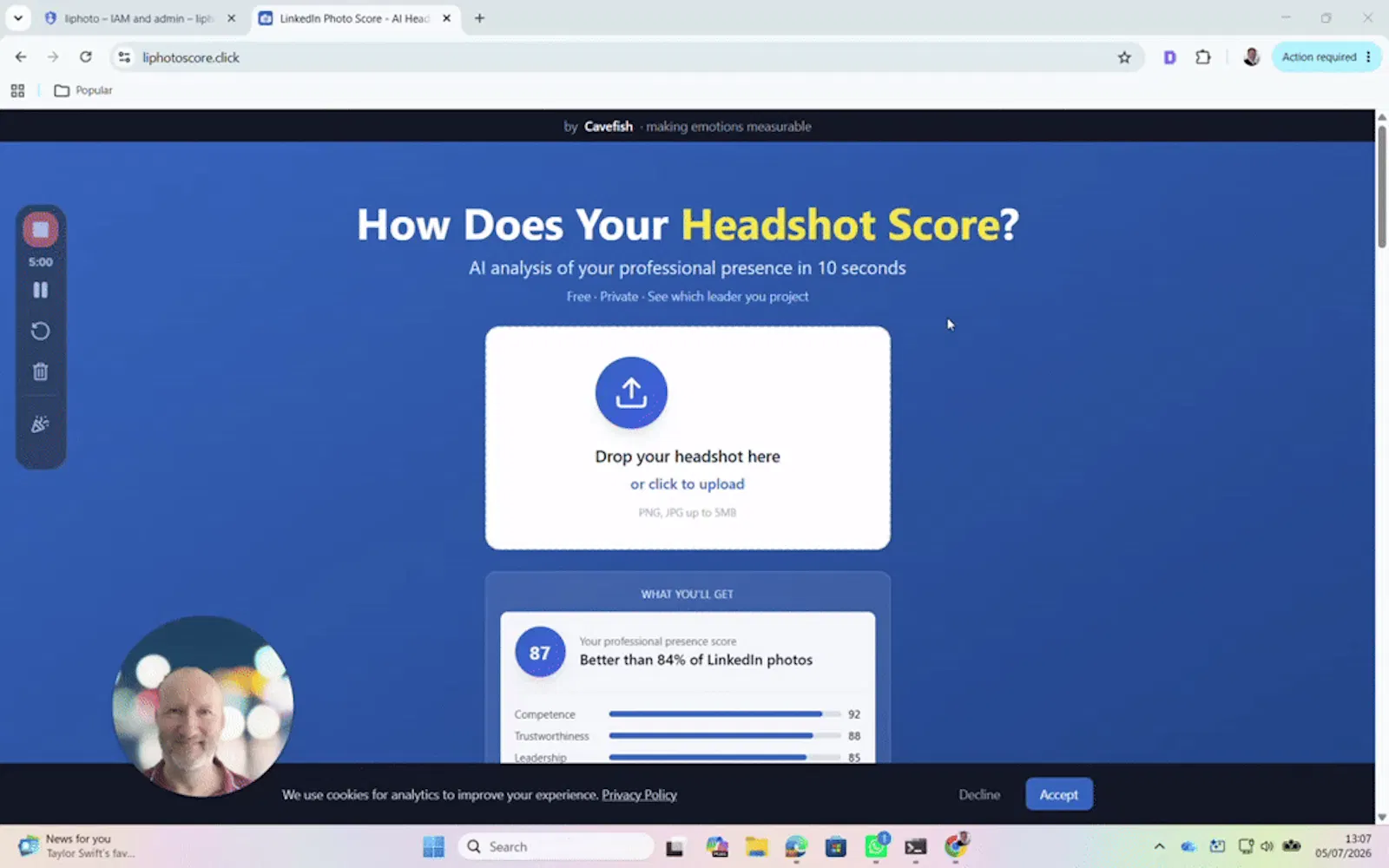1389x868 pixels.
Task: Open the Extensions puzzle icon
Action: pyautogui.click(x=1203, y=57)
